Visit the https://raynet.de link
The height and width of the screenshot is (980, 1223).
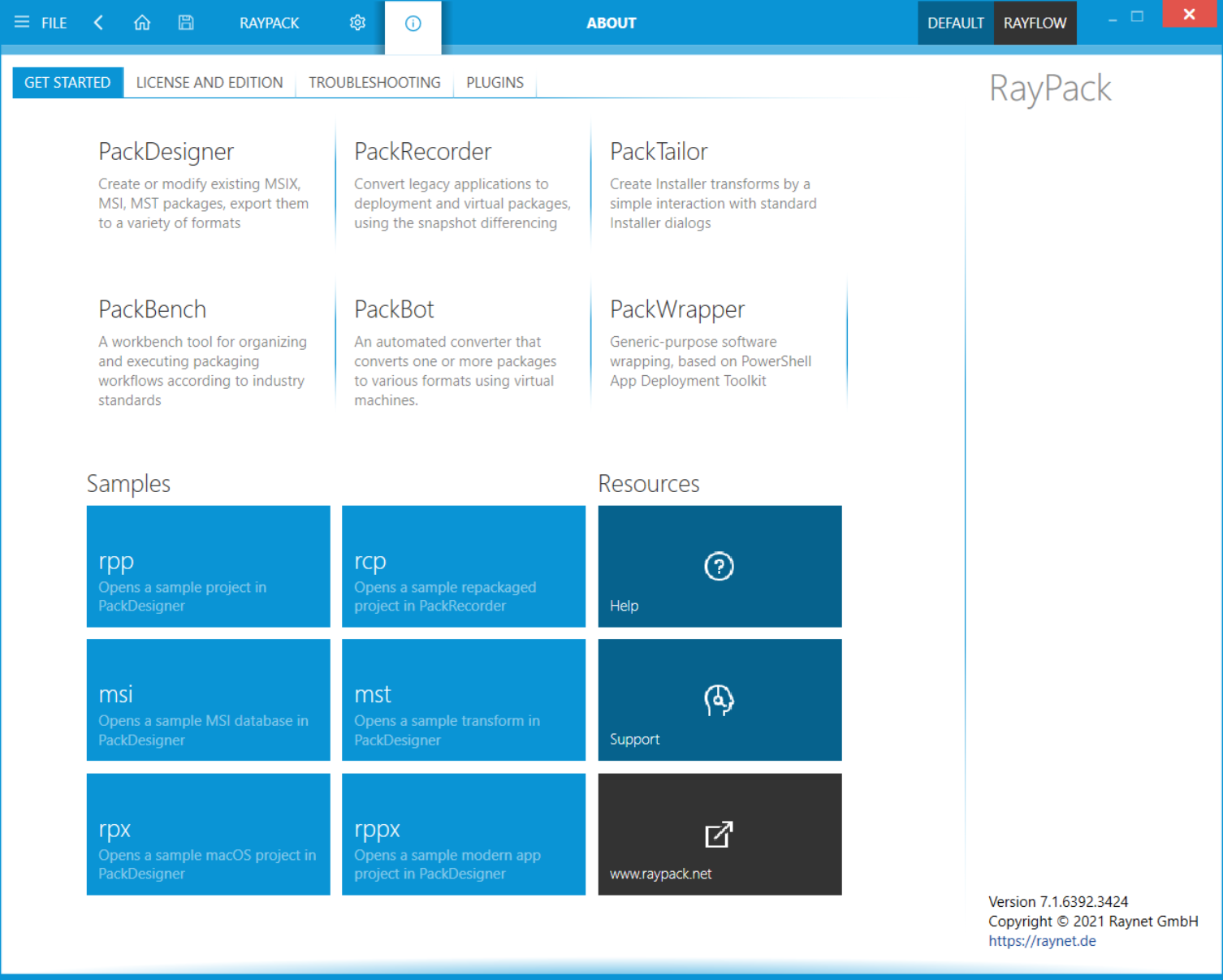click(x=1042, y=941)
